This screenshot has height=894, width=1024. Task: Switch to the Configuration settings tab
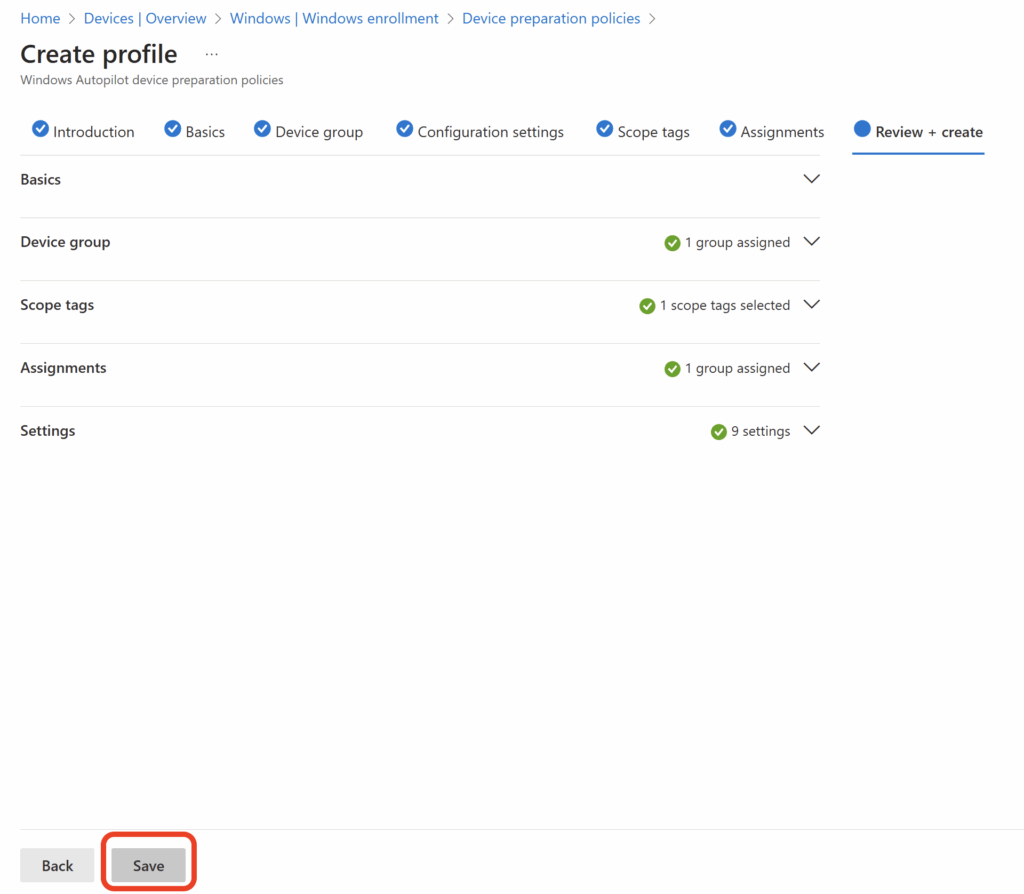coord(480,132)
